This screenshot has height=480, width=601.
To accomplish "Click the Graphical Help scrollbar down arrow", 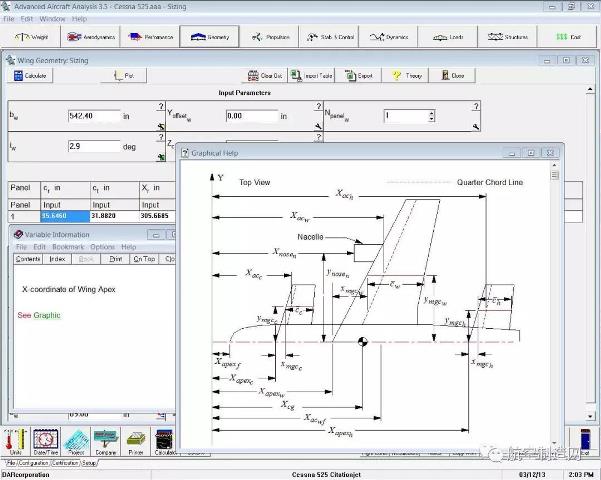I will coord(555,443).
